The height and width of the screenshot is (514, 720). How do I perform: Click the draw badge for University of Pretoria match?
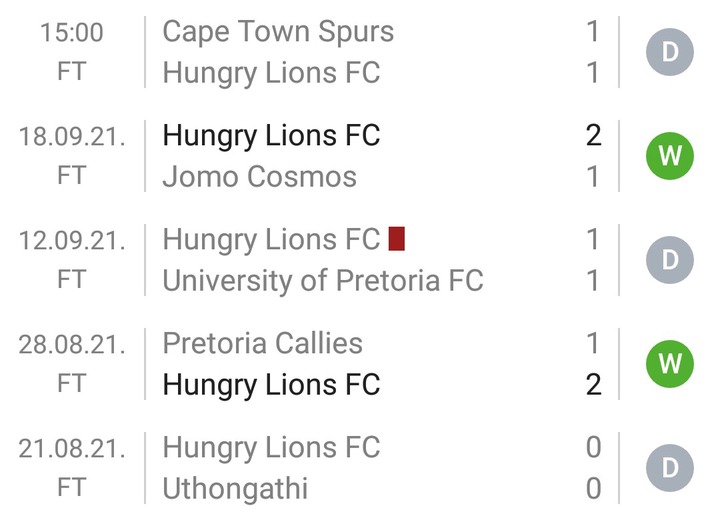[x=669, y=260]
